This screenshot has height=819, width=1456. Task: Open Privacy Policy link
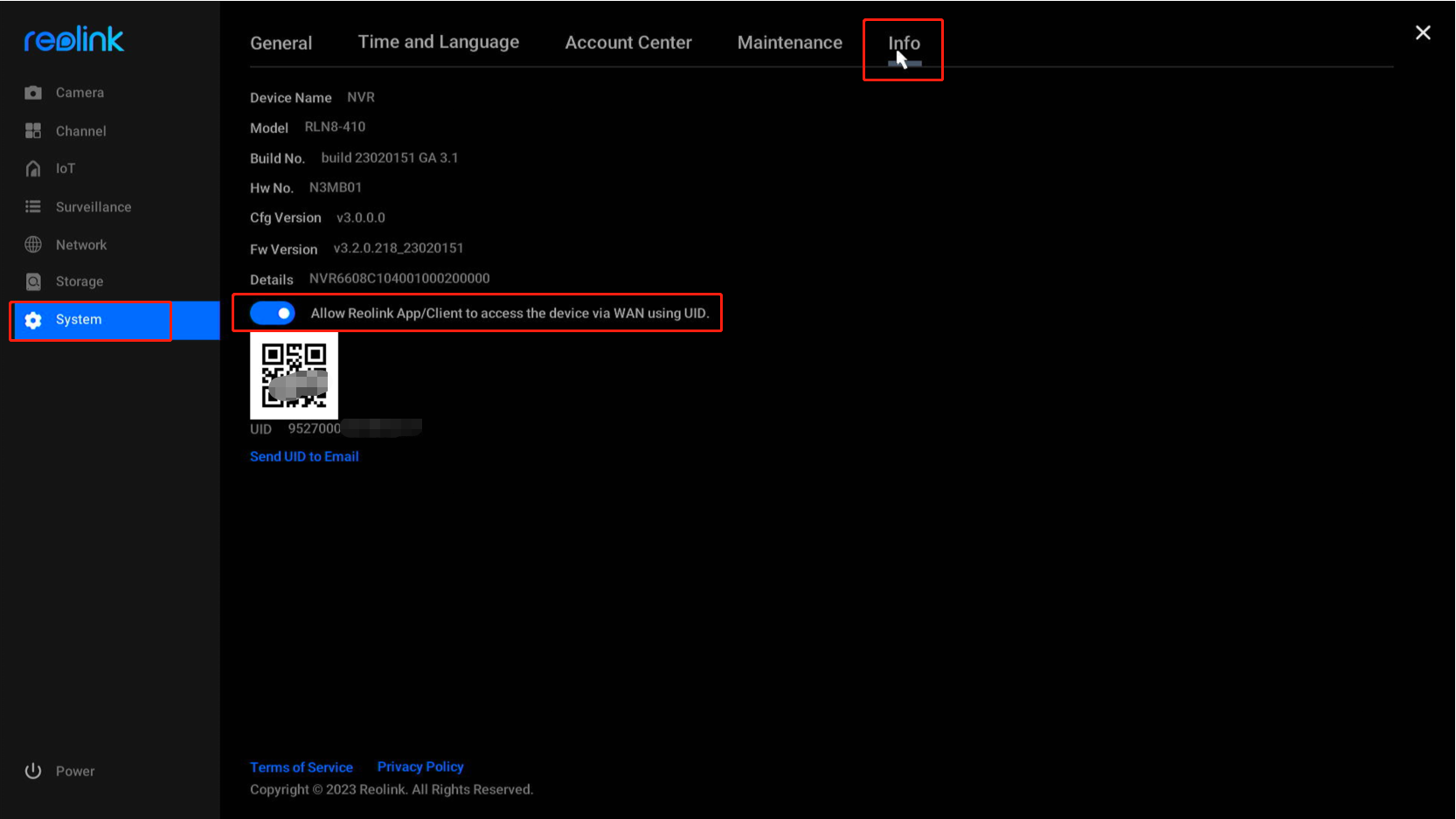420,767
